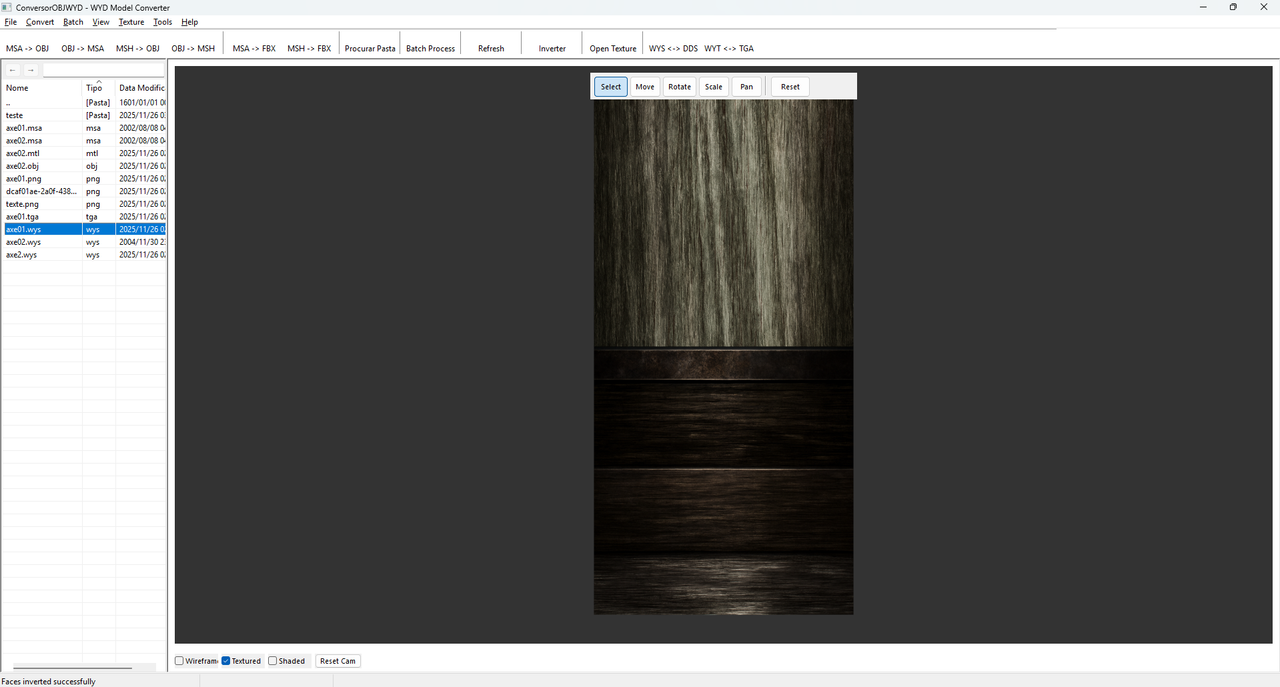The image size is (1280, 687).
Task: Open the Texture menu
Action: [131, 22]
